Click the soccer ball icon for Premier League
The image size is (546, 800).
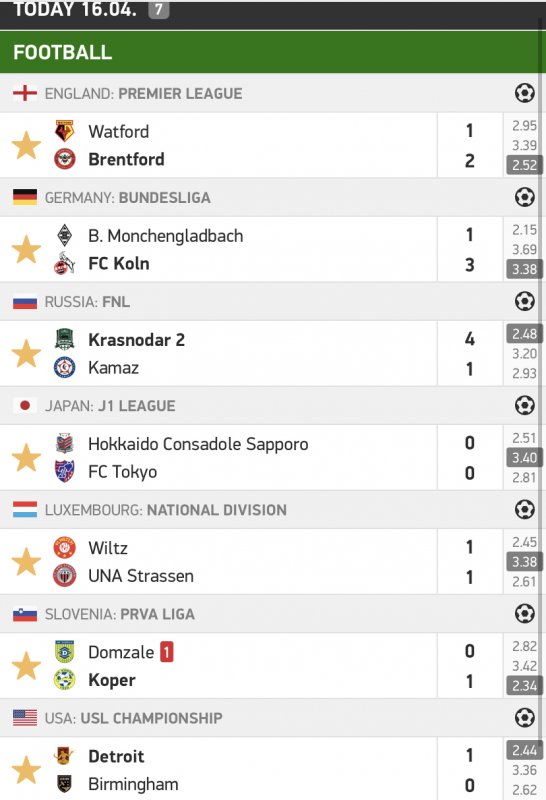click(x=524, y=93)
